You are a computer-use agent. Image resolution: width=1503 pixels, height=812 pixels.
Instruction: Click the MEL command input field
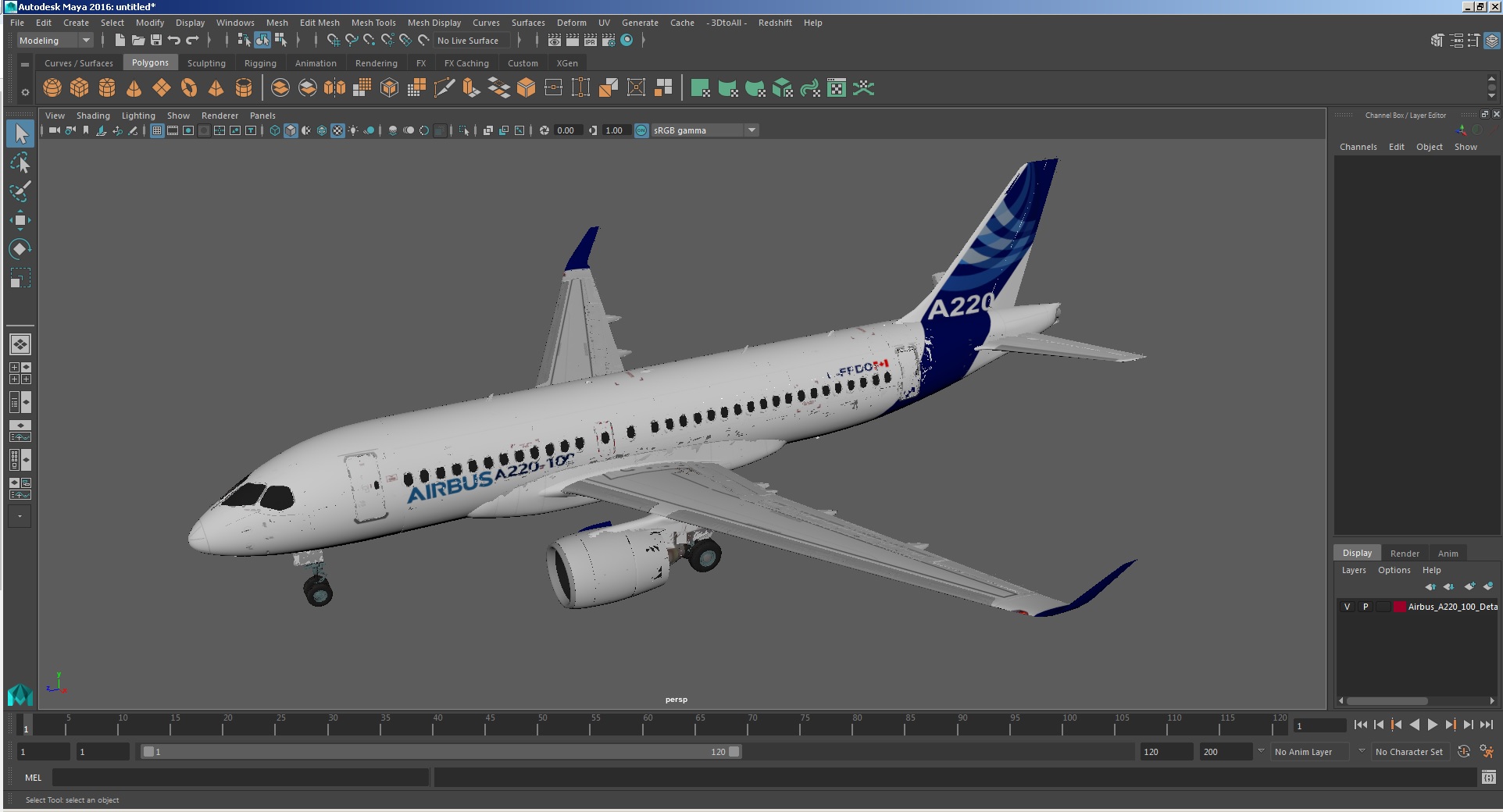(241, 778)
